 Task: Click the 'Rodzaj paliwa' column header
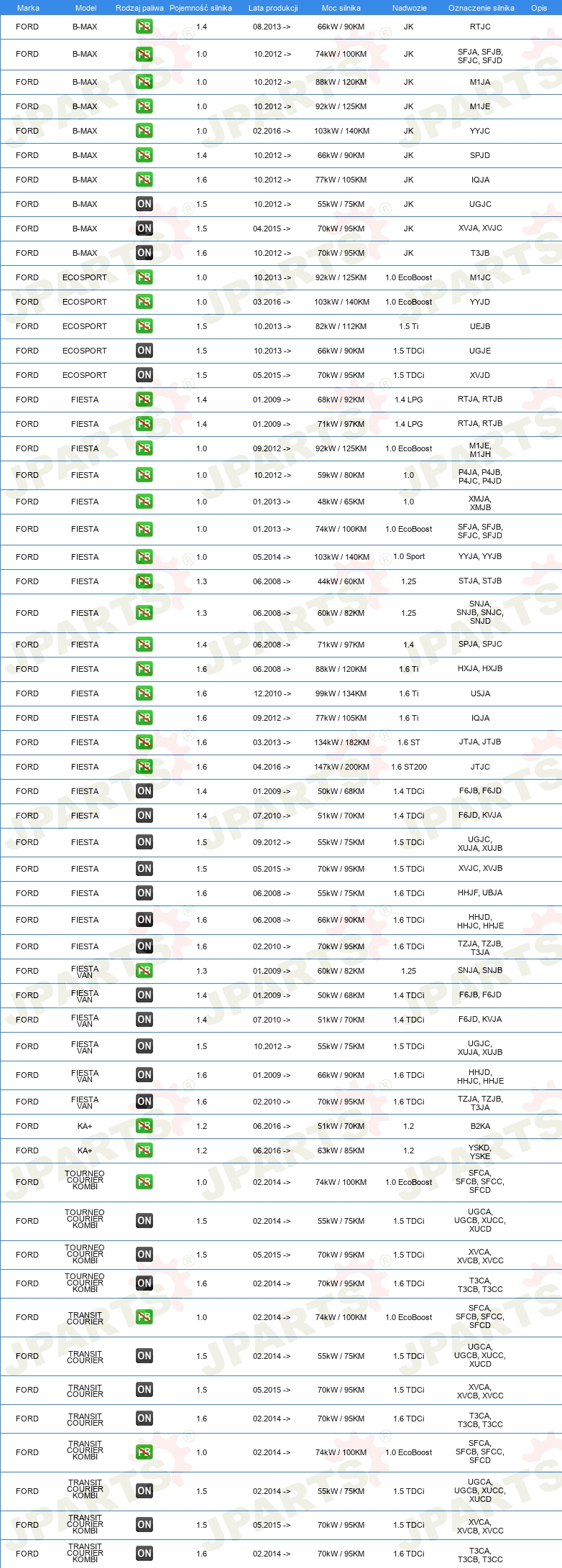139,8
